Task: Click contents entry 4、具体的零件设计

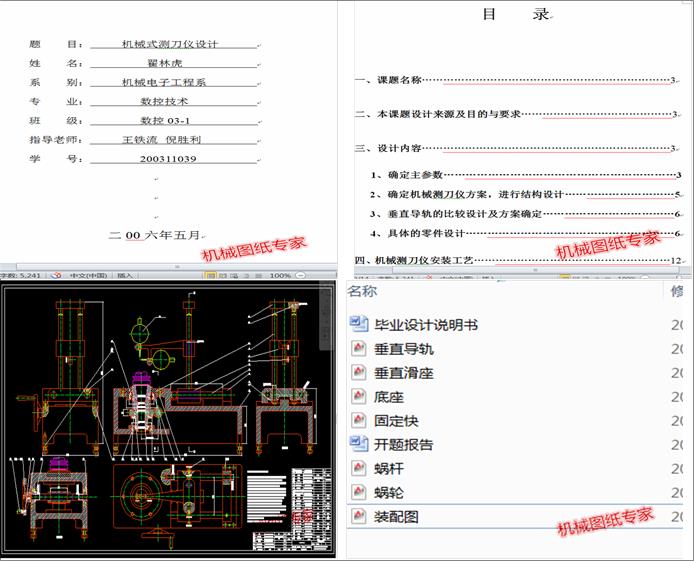Action: pos(526,233)
